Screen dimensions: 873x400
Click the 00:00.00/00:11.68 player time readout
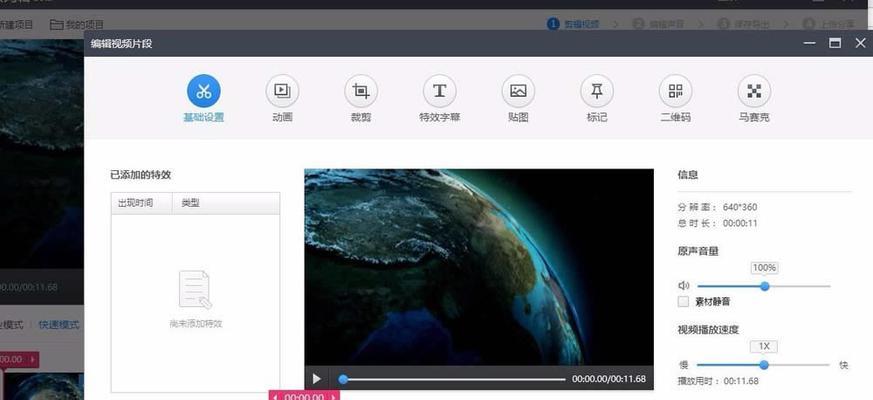[609, 379]
